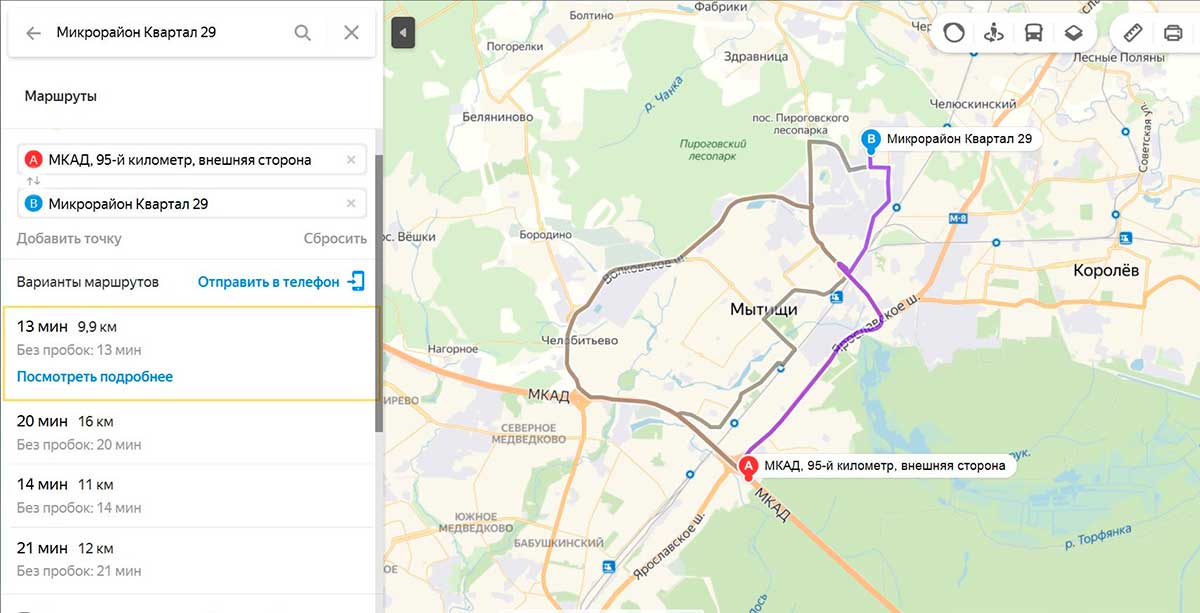Swap points A and B with arrows icon

coord(33,182)
